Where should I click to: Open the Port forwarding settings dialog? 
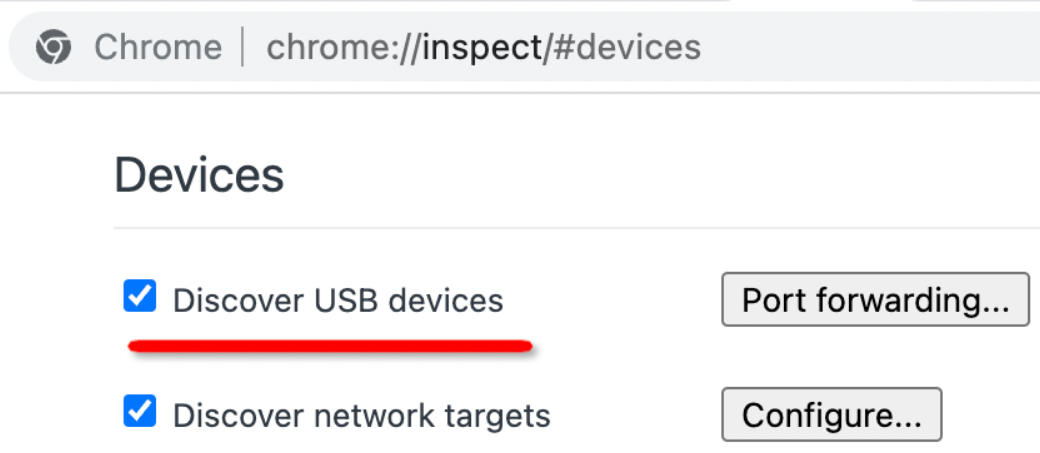tap(876, 299)
